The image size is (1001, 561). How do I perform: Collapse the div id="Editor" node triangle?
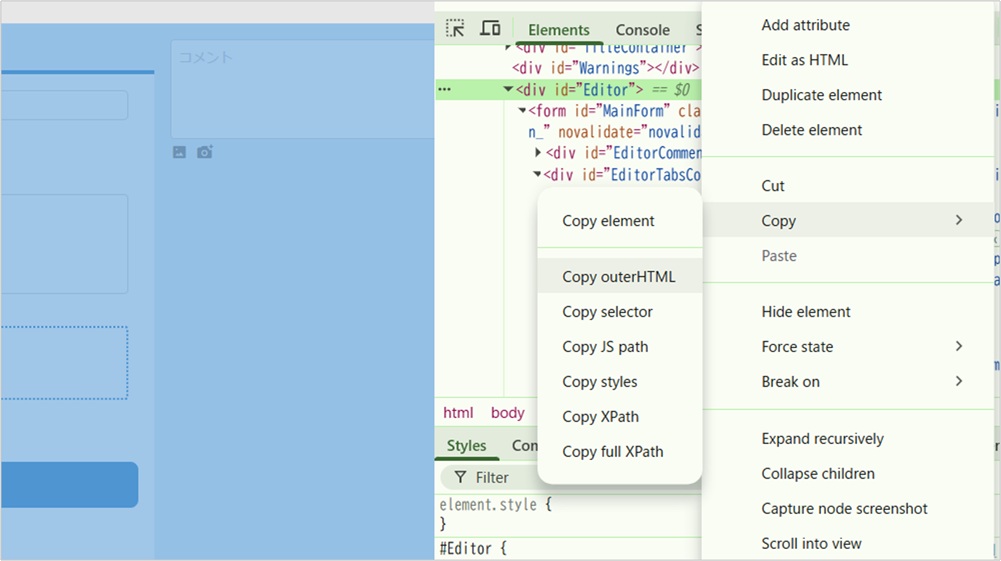point(508,89)
